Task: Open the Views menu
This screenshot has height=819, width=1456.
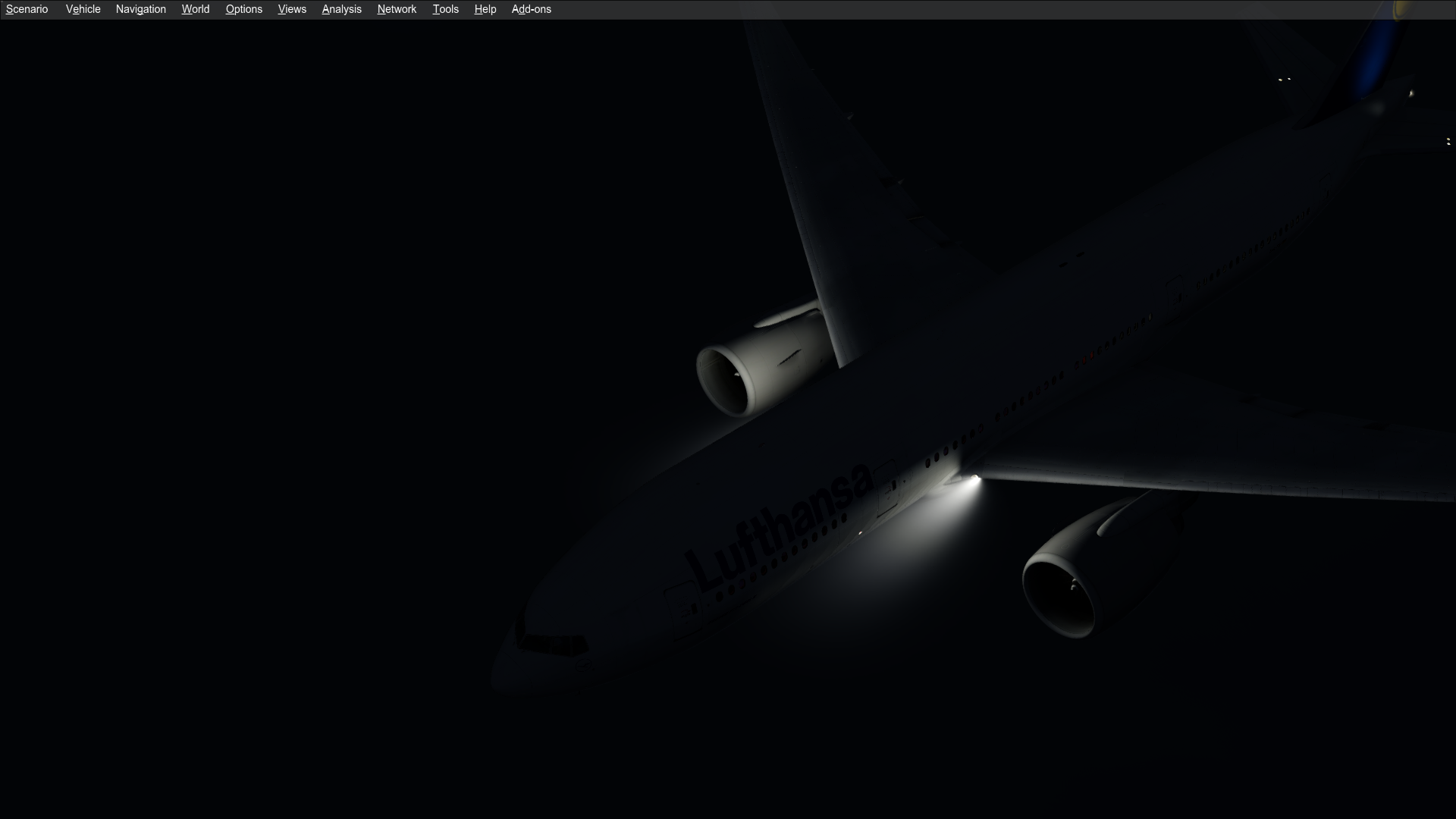Action: tap(292, 9)
